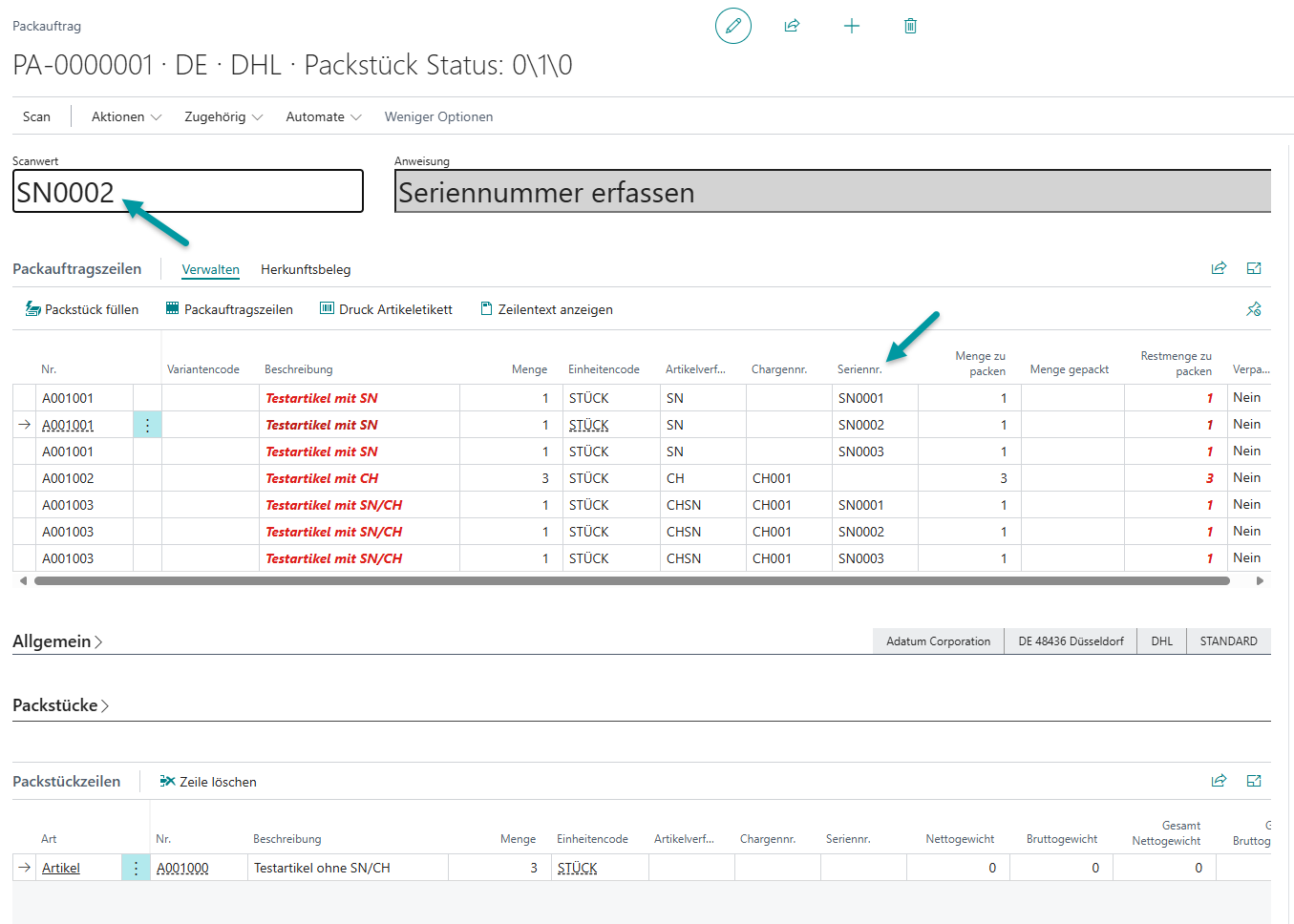The image size is (1294, 924).
Task: Open the Automate dropdown menu
Action: pos(323,116)
